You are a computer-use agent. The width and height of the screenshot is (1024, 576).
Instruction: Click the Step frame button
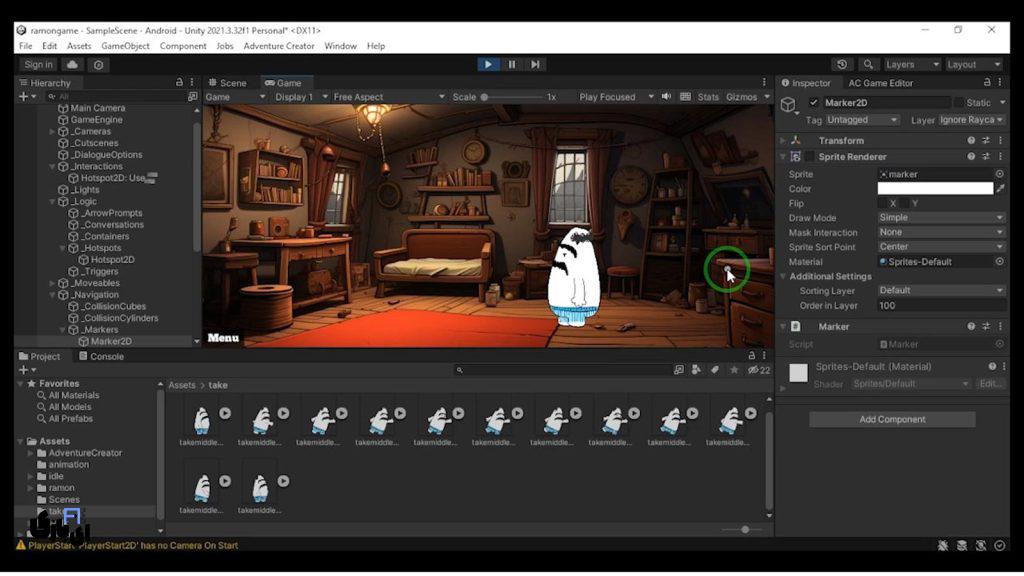[536, 65]
